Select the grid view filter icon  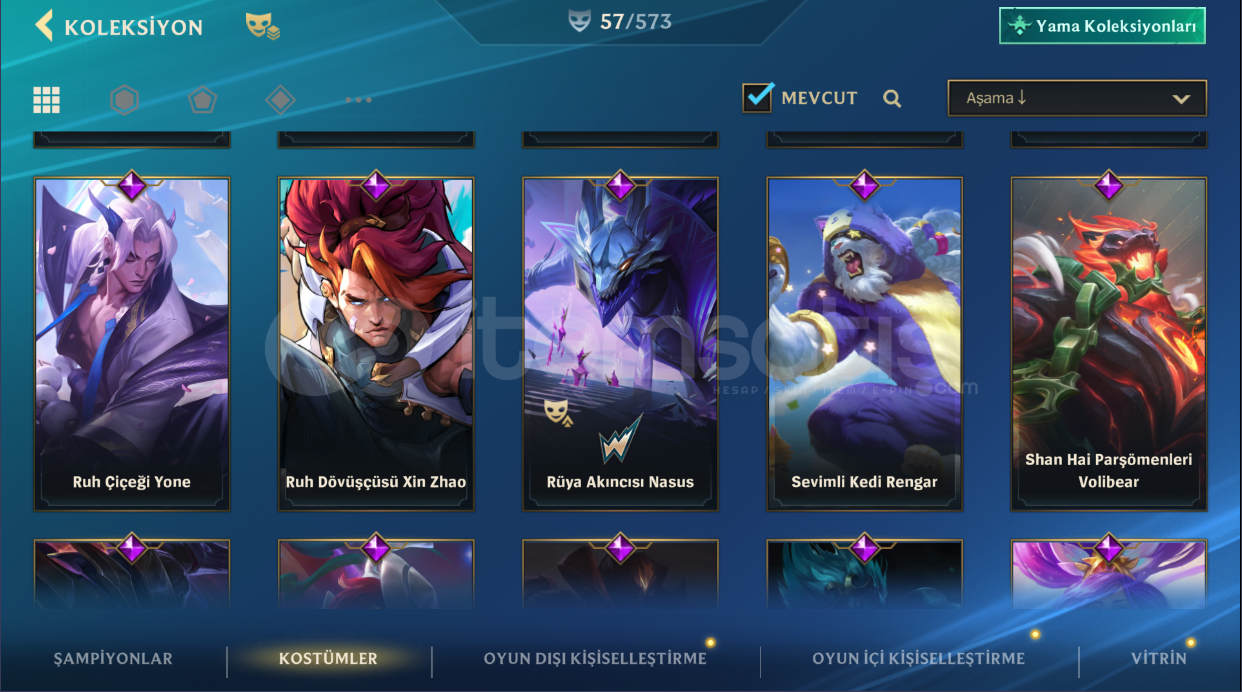(x=46, y=99)
